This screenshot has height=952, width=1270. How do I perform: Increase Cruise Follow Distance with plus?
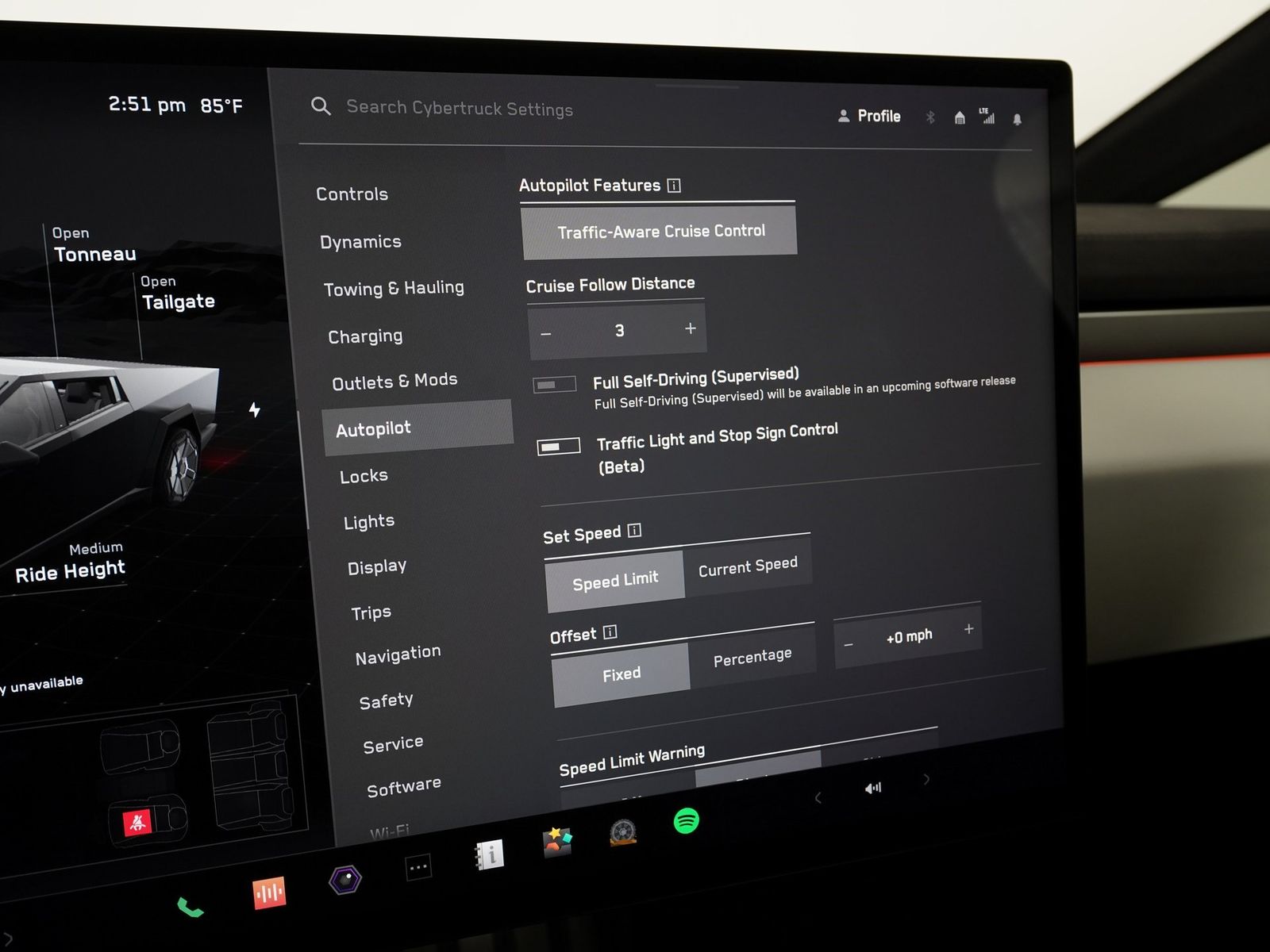(690, 328)
